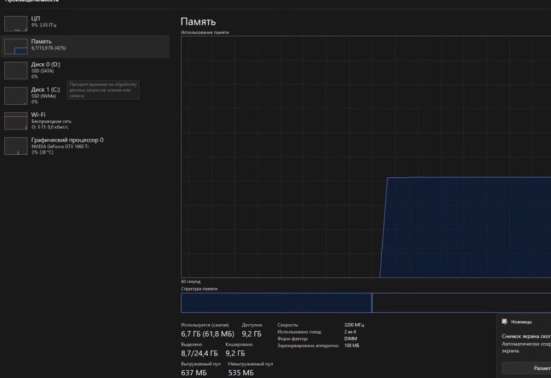Select the Wi-Fi performance item
The height and width of the screenshot is (378, 551).
(84, 120)
